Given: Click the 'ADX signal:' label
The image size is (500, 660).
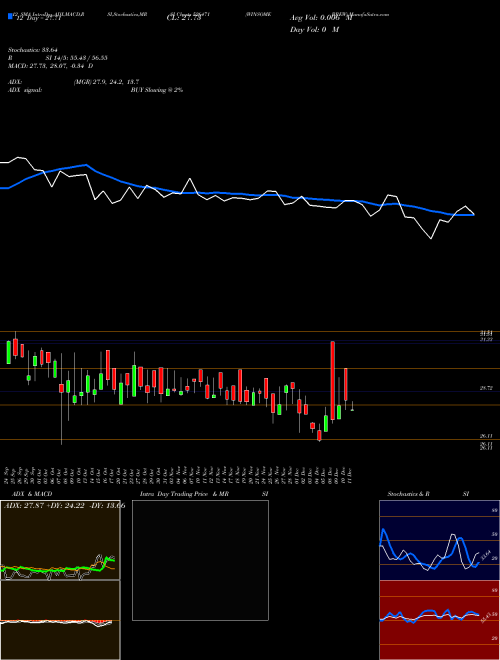Looking at the screenshot, I should (x=25, y=90).
